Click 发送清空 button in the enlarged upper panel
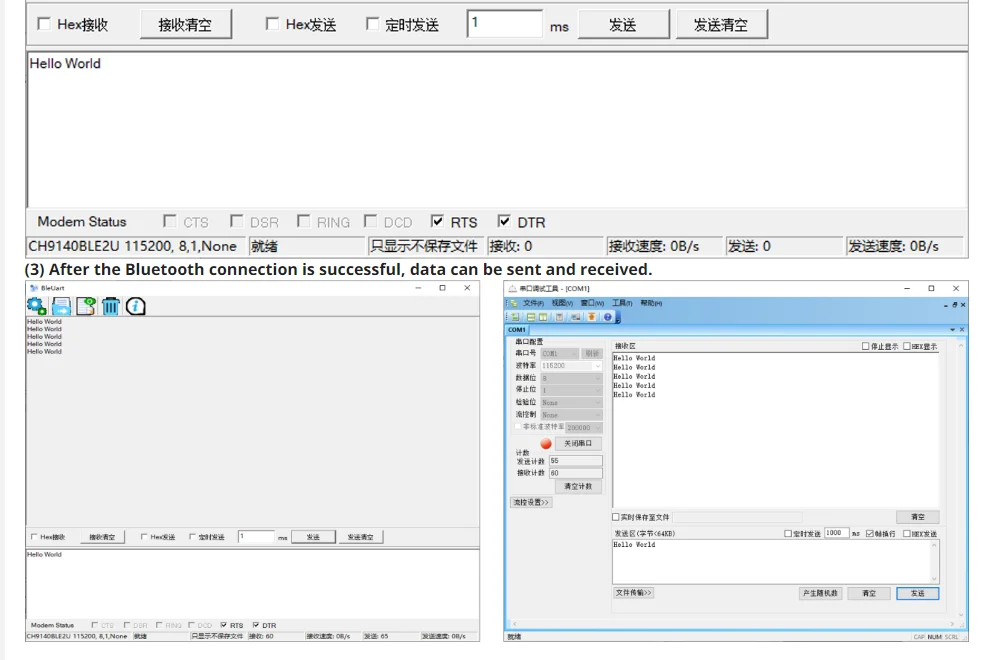This screenshot has width=989, height=660. click(722, 25)
